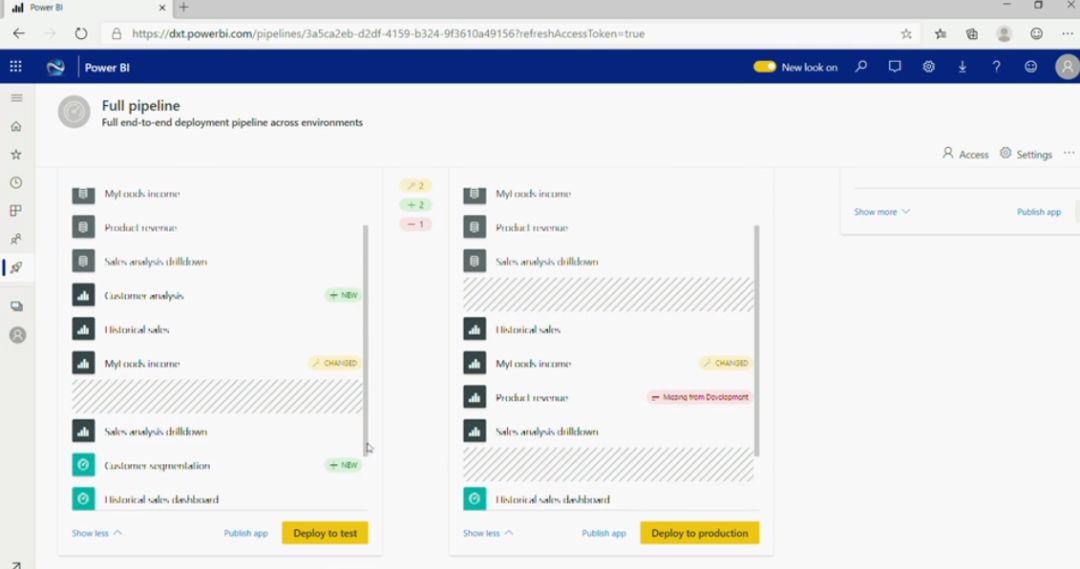The height and width of the screenshot is (569, 1080).
Task: Click Publish app in development stage
Action: tap(246, 533)
